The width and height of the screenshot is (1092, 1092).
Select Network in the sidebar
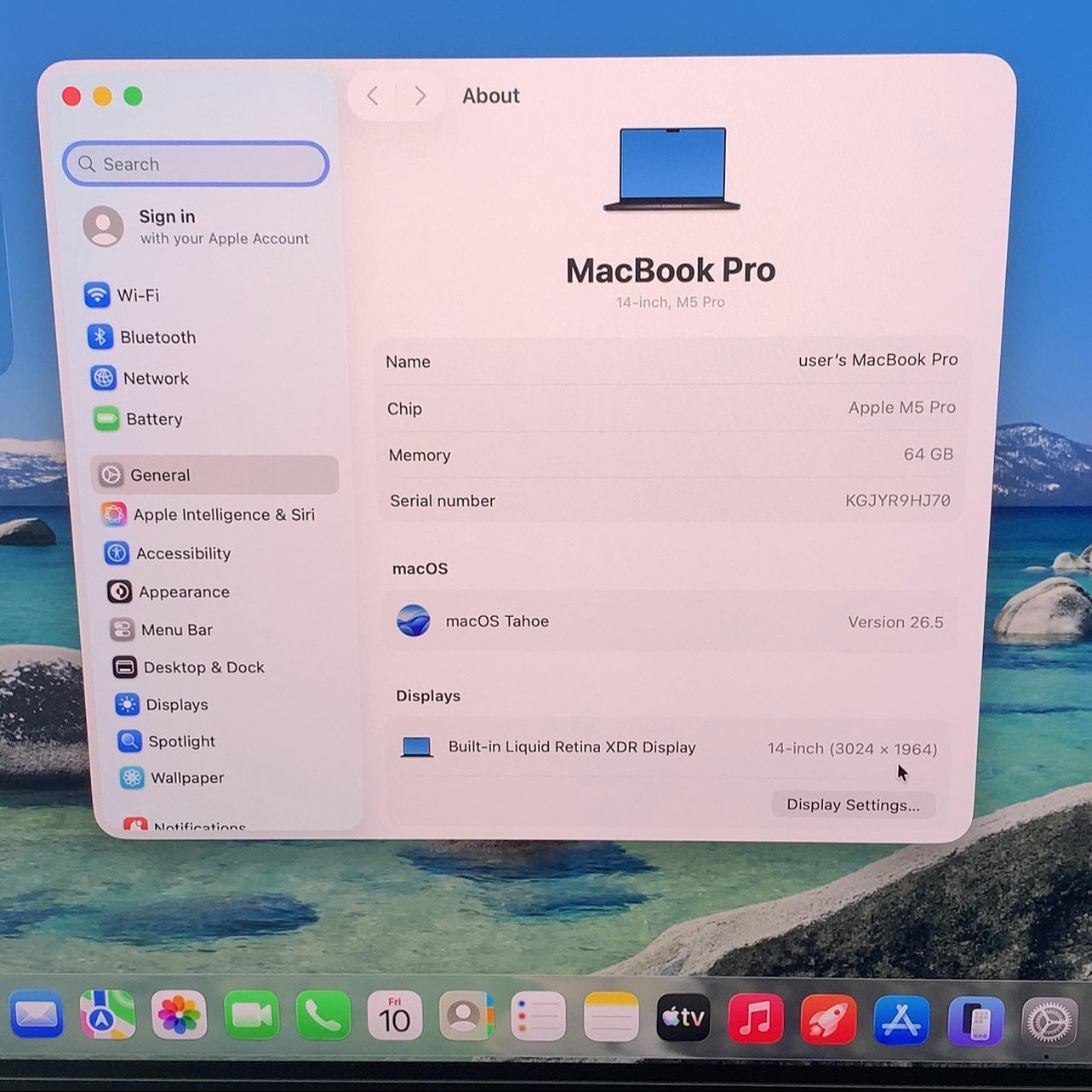tap(140, 378)
